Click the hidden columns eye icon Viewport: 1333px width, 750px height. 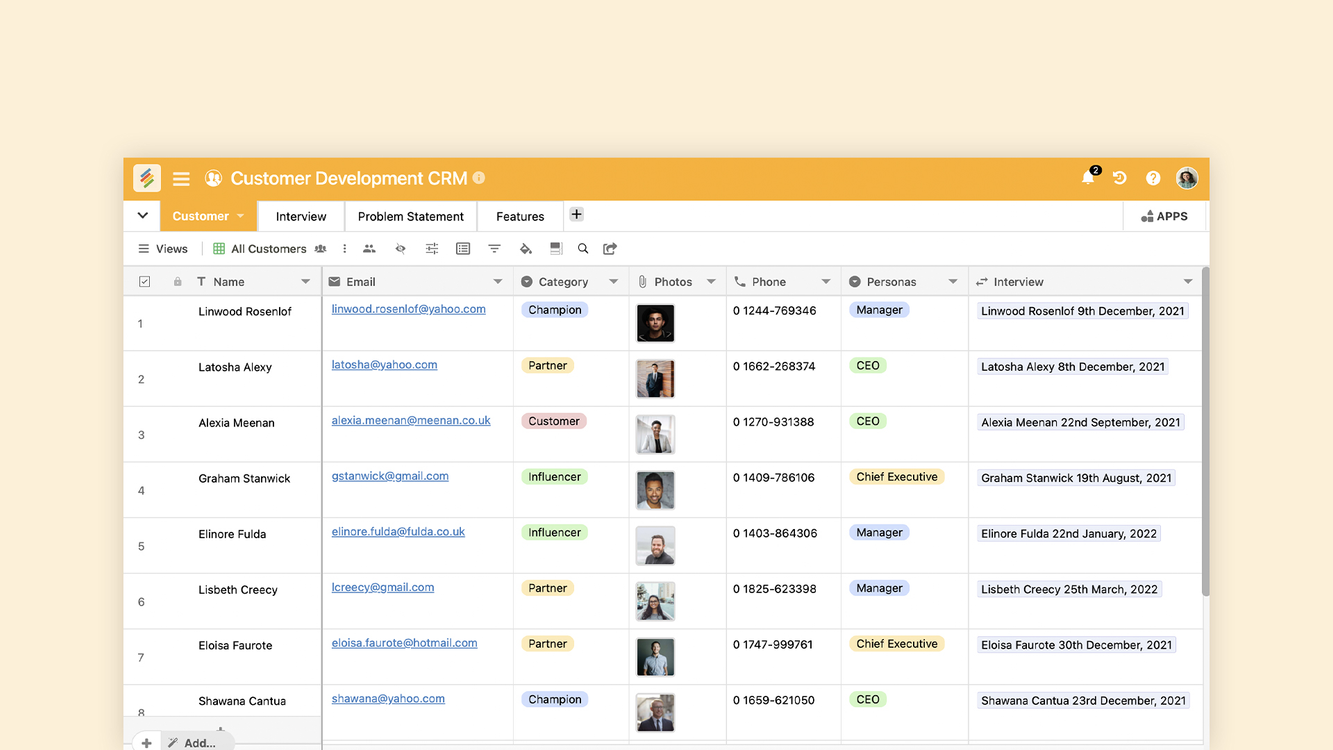click(400, 249)
